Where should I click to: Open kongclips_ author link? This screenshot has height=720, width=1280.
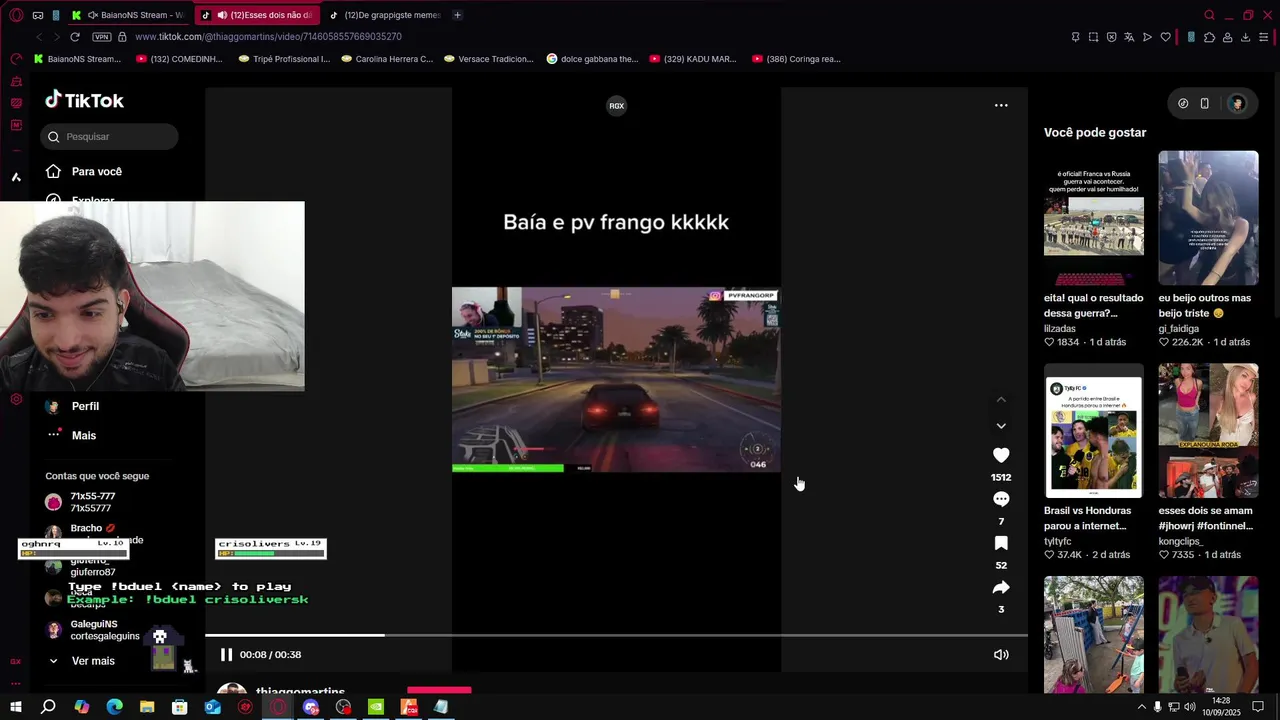click(x=1181, y=541)
